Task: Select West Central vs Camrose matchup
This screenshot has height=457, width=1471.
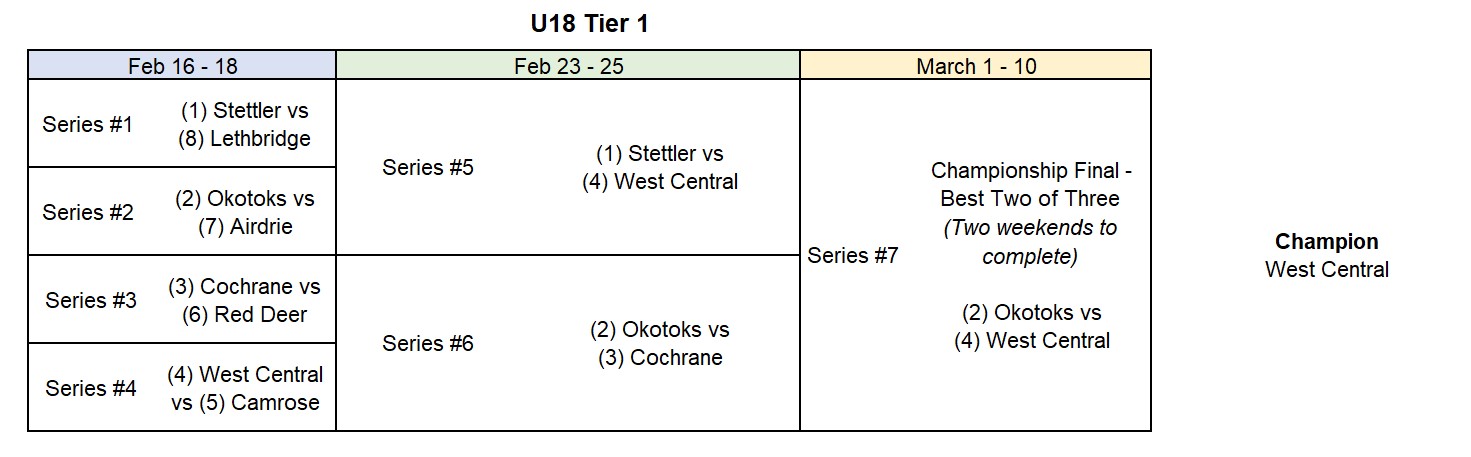Action: [x=245, y=389]
